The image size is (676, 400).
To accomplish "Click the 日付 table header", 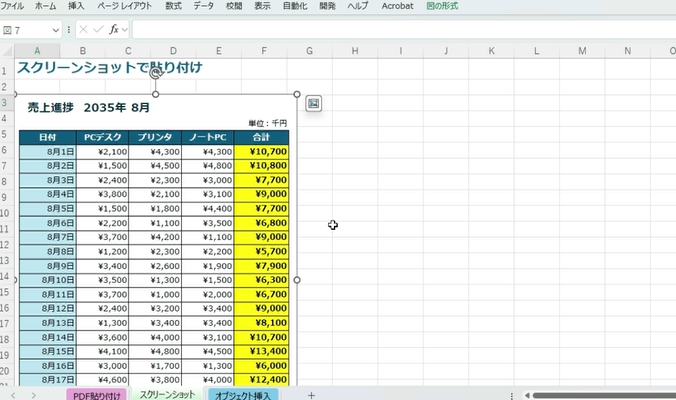I will (48, 137).
